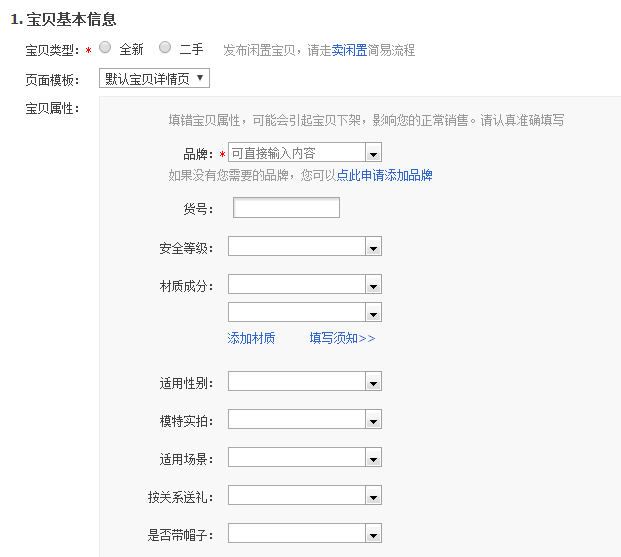Expand the 按关系送礼 dropdown arrow
This screenshot has width=621, height=557.
pyautogui.click(x=373, y=496)
